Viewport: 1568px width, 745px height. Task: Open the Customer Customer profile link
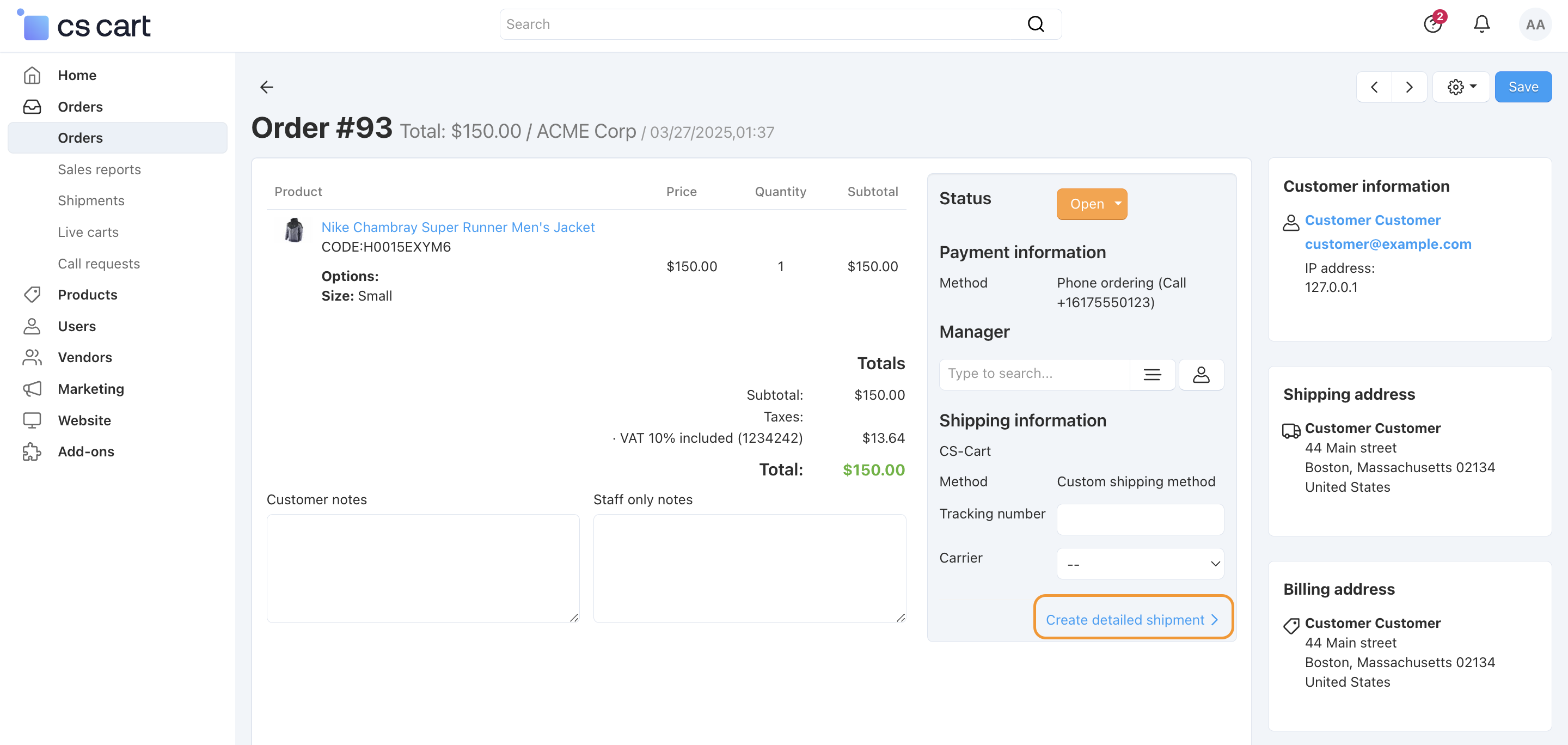1372,221
